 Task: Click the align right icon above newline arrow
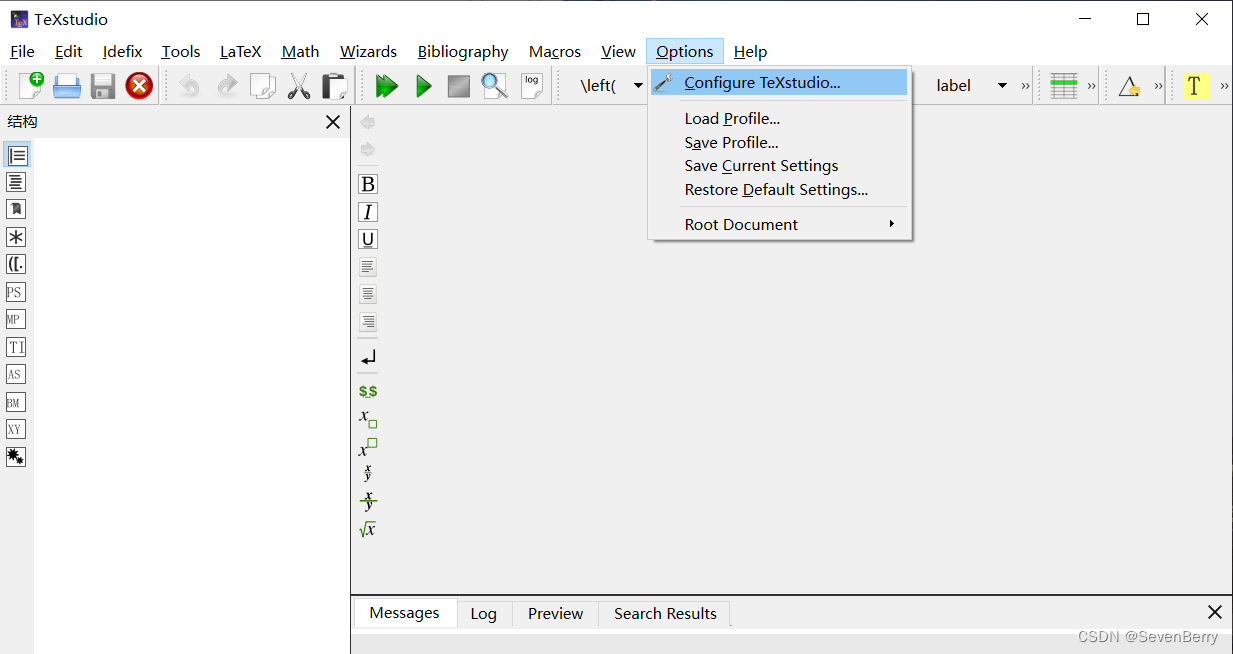pos(368,322)
